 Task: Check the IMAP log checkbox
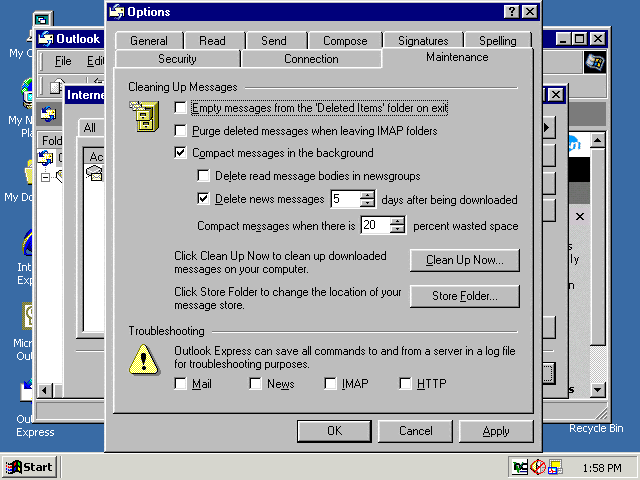tap(330, 384)
